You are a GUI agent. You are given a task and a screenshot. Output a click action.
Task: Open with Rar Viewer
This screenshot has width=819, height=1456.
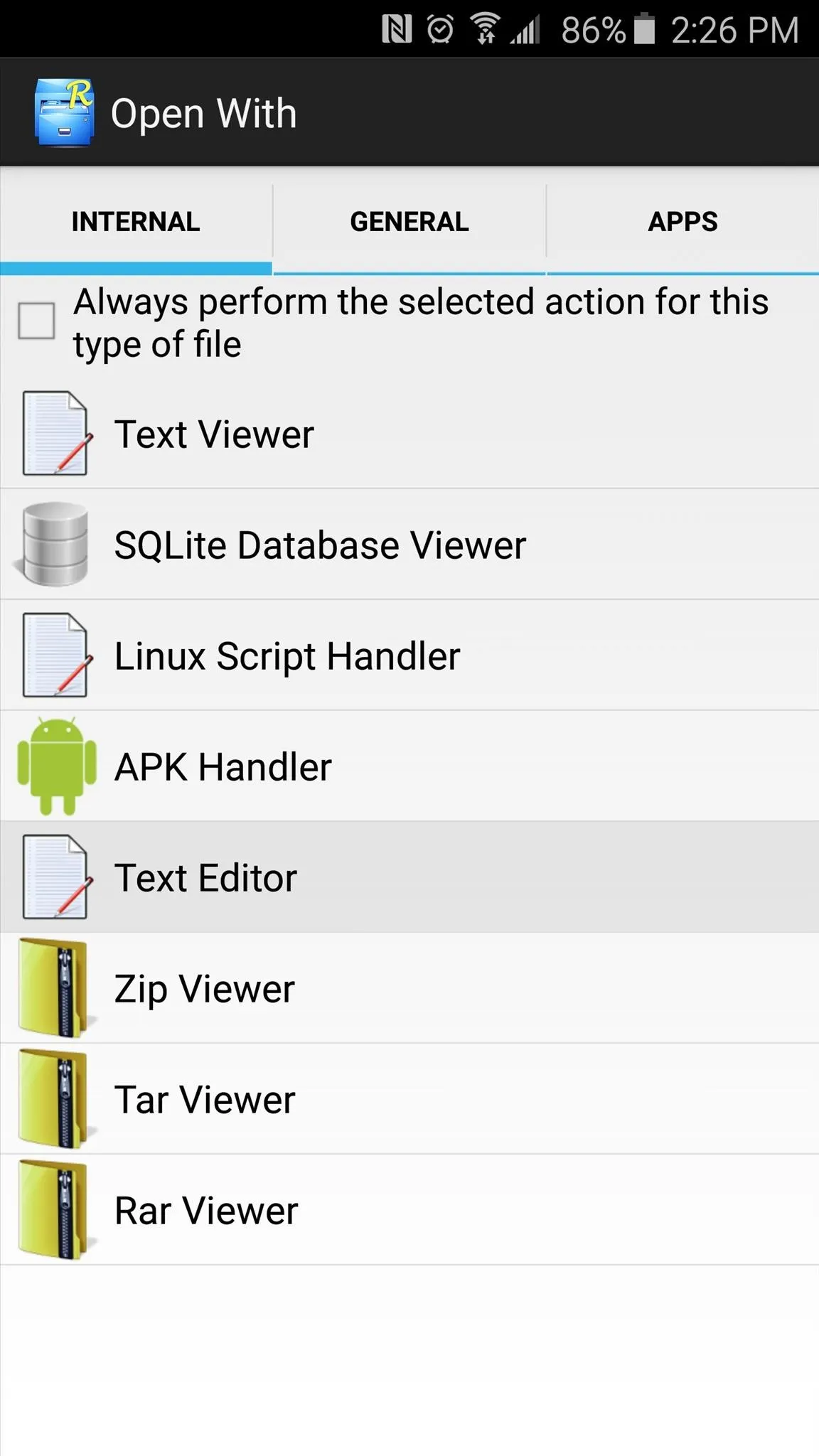click(x=409, y=1210)
